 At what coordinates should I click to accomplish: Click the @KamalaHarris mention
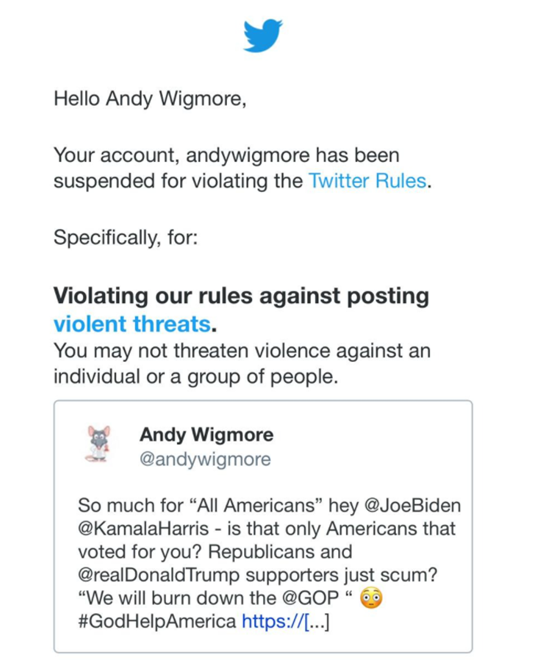click(x=143, y=528)
